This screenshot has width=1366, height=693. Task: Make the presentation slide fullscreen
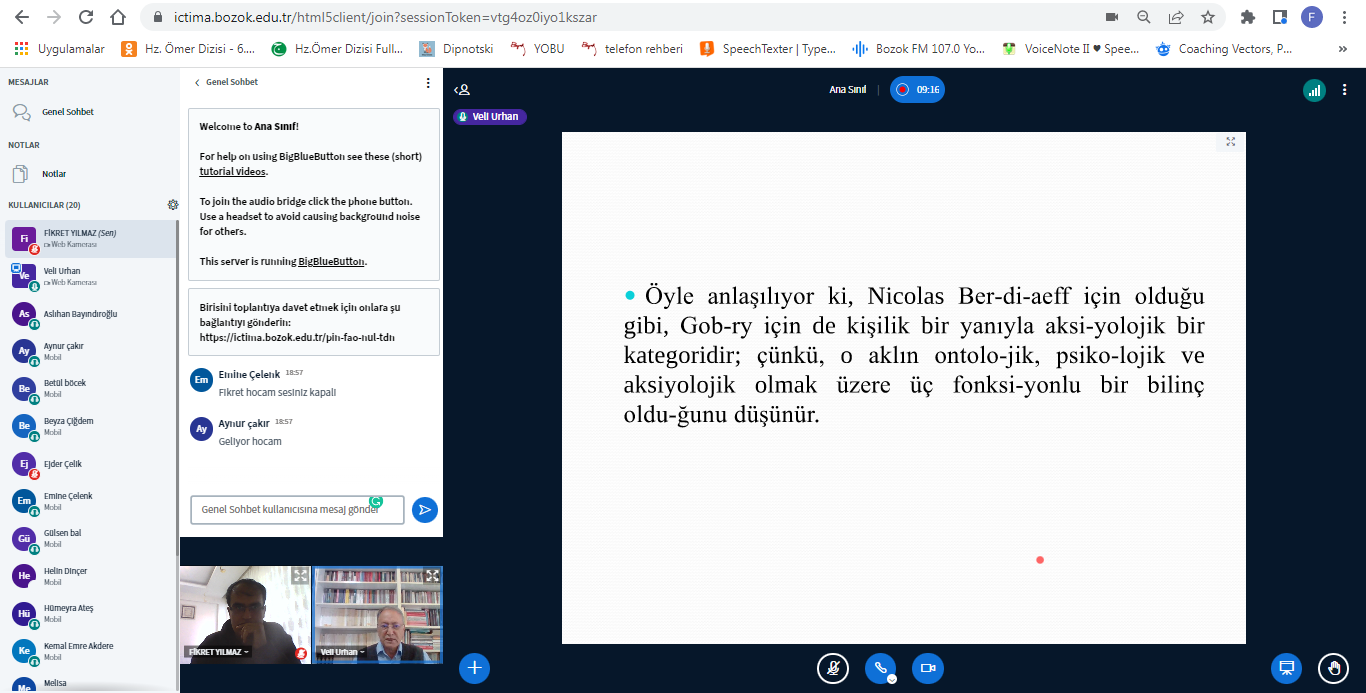(1230, 142)
